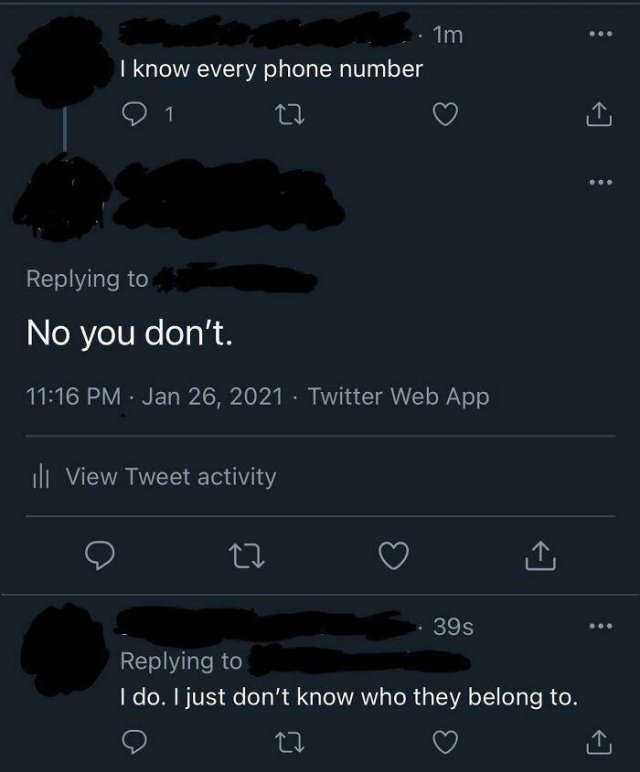Click the Twitter Web App source label
Viewport: 640px width, 772px height.
coord(399,397)
